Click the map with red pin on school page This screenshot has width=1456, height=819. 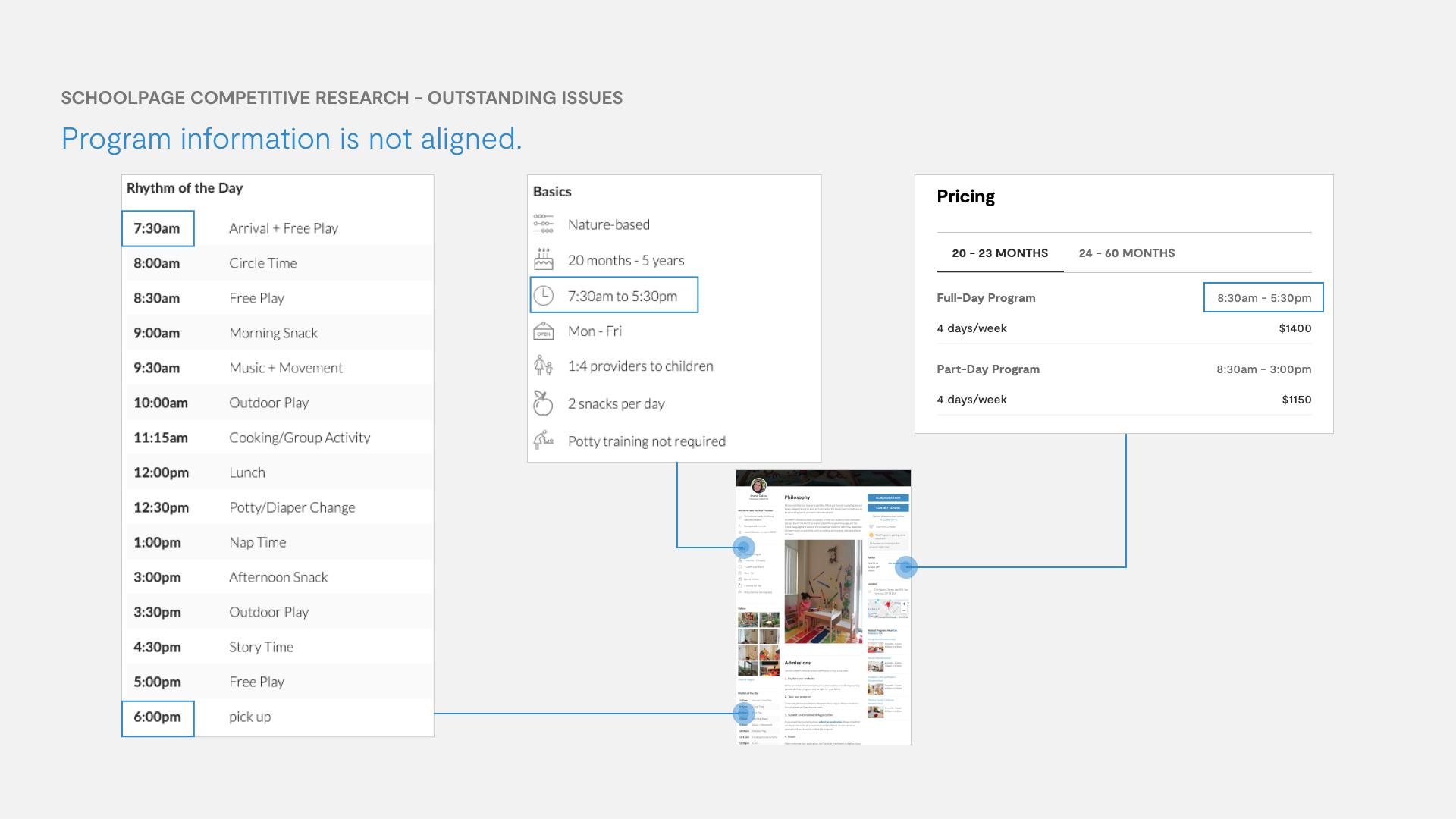[888, 608]
